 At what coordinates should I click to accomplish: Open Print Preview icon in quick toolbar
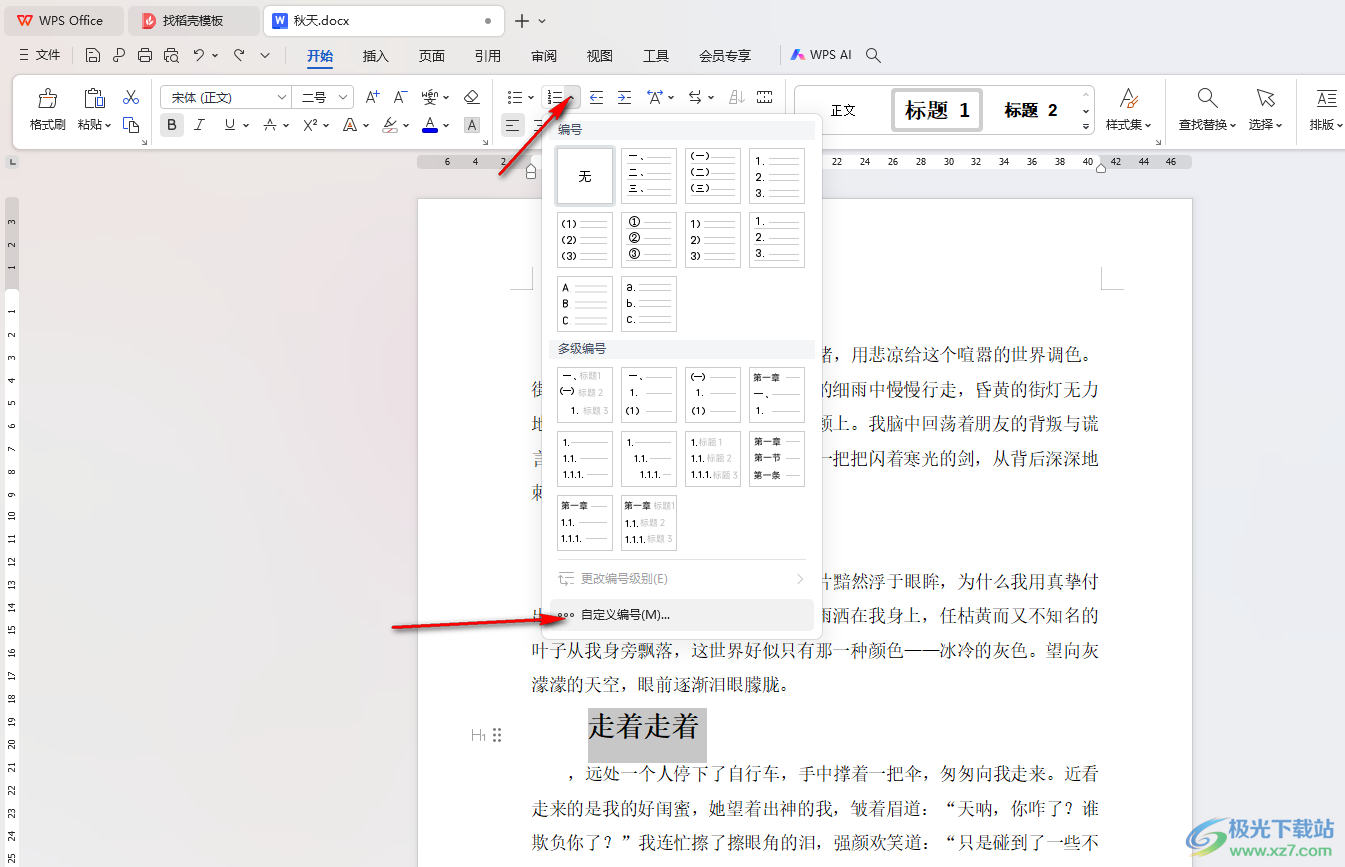[171, 55]
